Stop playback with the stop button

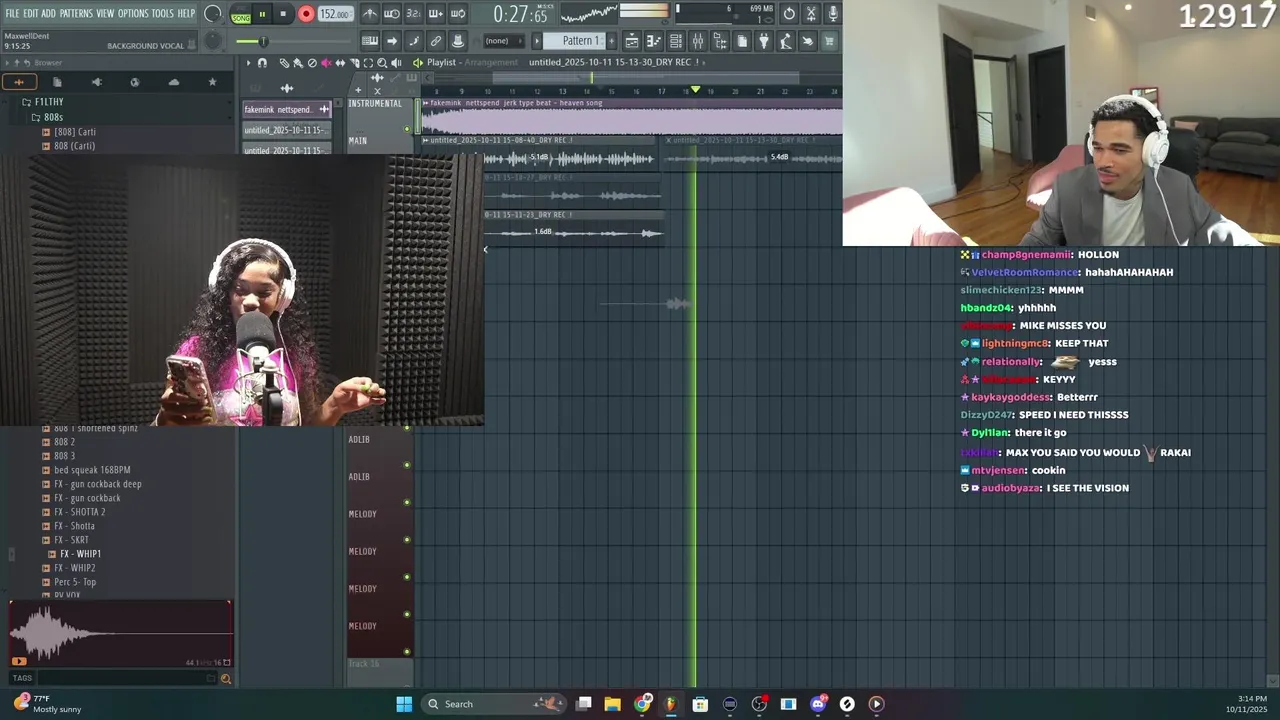coord(283,14)
